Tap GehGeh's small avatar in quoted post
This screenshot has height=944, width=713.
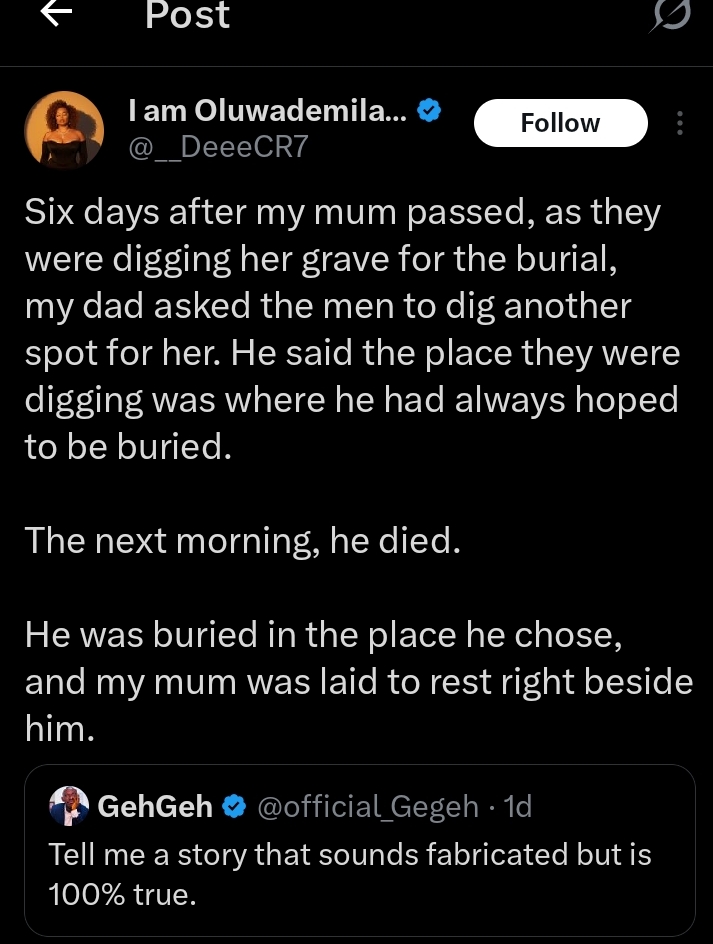coord(70,806)
